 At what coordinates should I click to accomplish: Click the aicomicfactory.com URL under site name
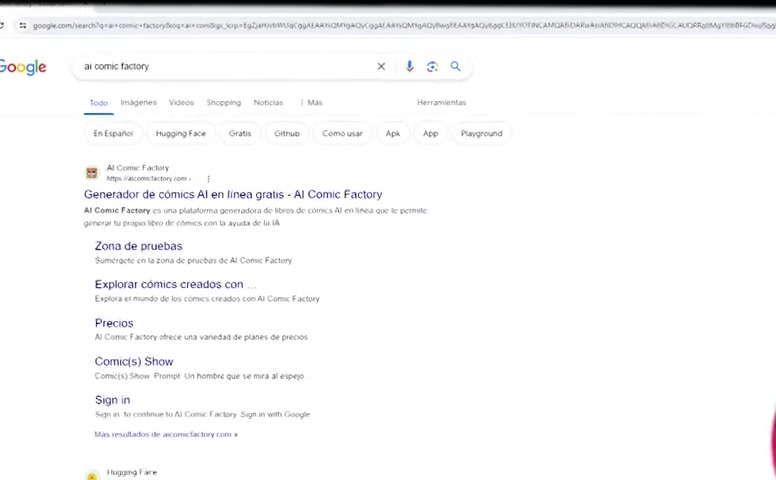(148, 179)
